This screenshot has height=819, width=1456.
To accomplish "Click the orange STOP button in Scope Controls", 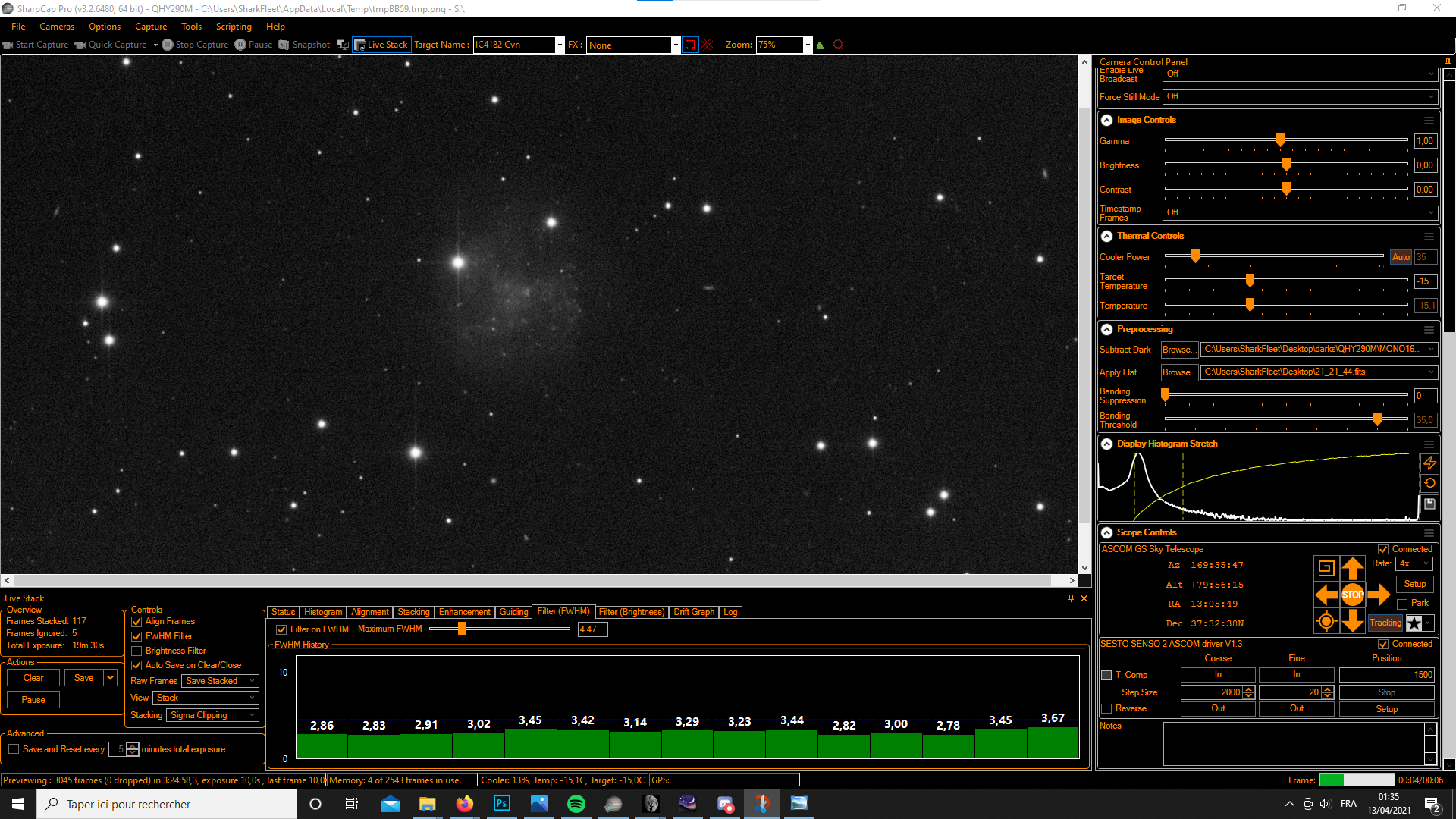I will [1352, 595].
